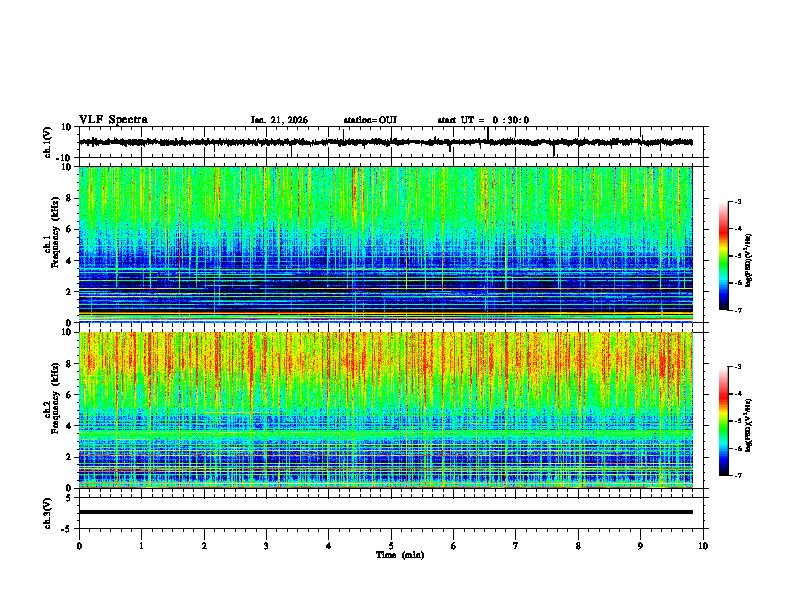Click inside the ch.2 spectrogram panel
Image resolution: width=792 pixels, height=612 pixels.
click(x=386, y=410)
